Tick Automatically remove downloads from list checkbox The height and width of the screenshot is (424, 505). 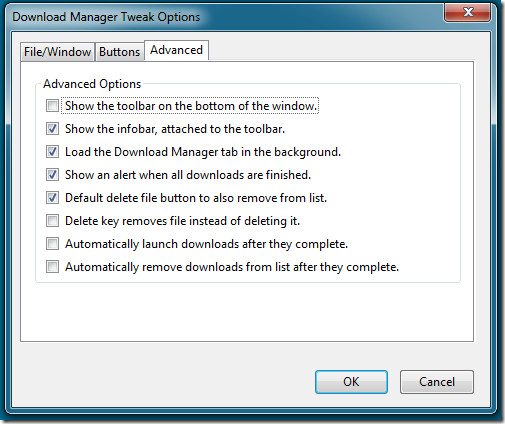click(x=52, y=267)
